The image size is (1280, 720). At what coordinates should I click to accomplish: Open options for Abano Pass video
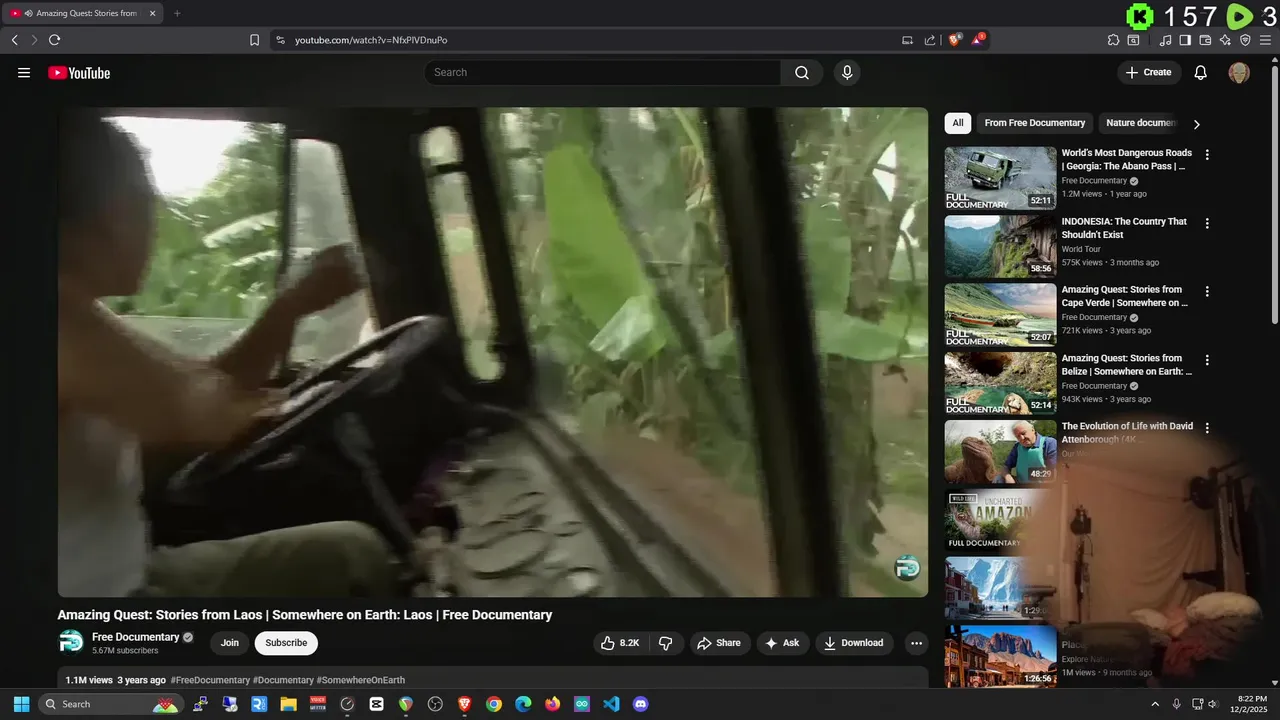(x=1207, y=155)
